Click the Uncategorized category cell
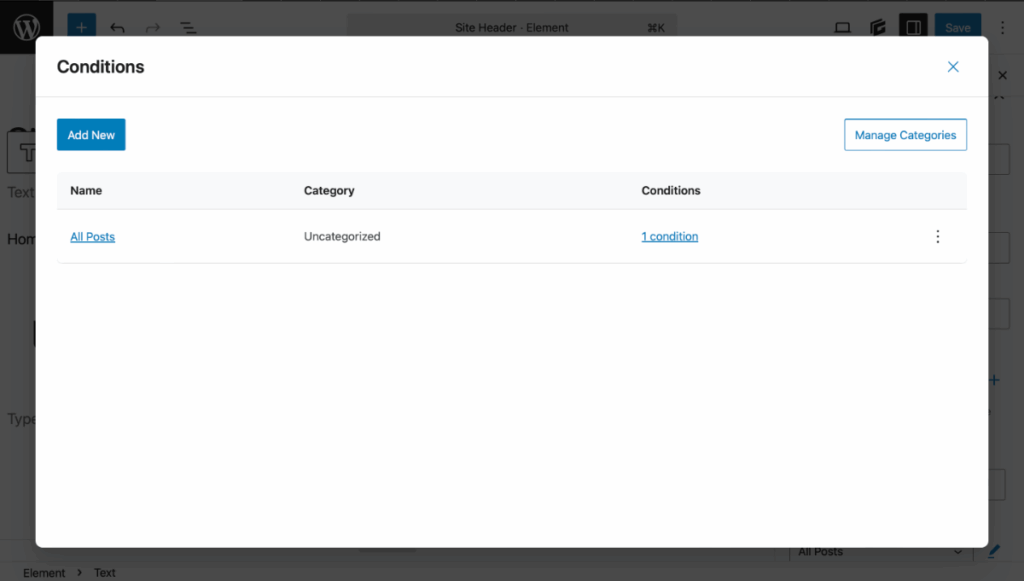 click(342, 236)
